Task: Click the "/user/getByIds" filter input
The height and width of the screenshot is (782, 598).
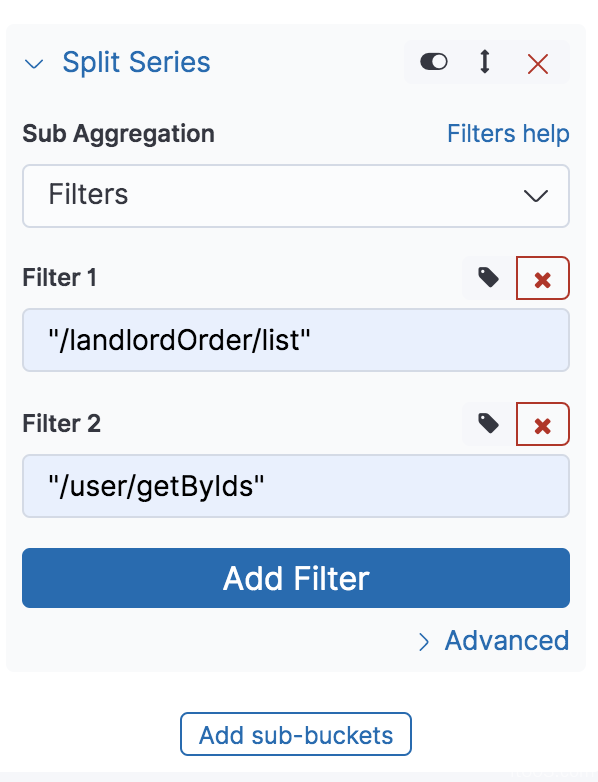Action: (296, 486)
